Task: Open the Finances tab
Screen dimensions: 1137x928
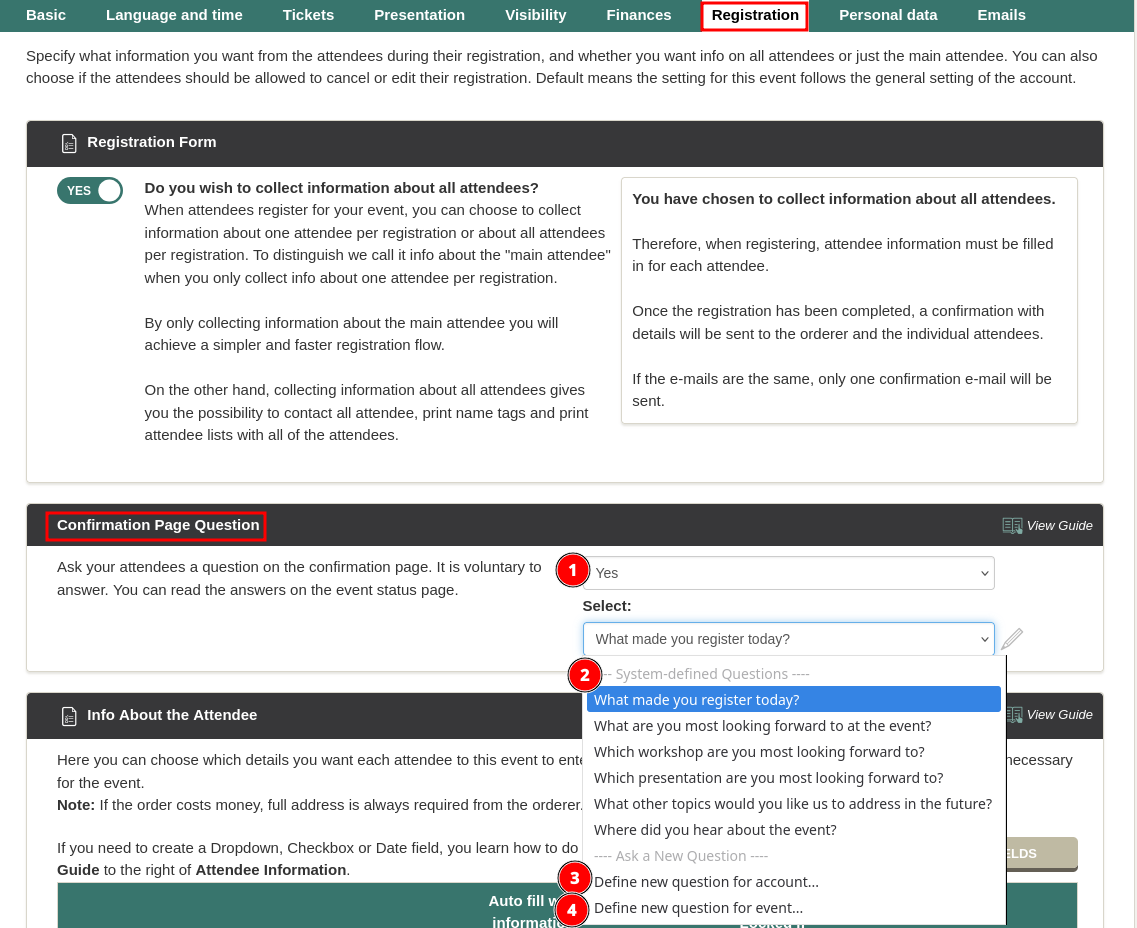Action: [x=639, y=15]
